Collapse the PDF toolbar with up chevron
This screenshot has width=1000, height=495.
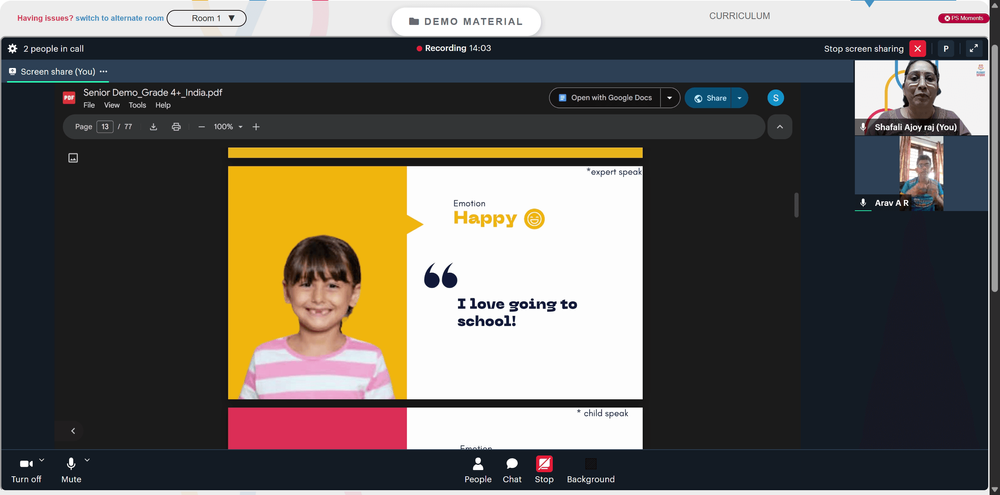(x=779, y=126)
